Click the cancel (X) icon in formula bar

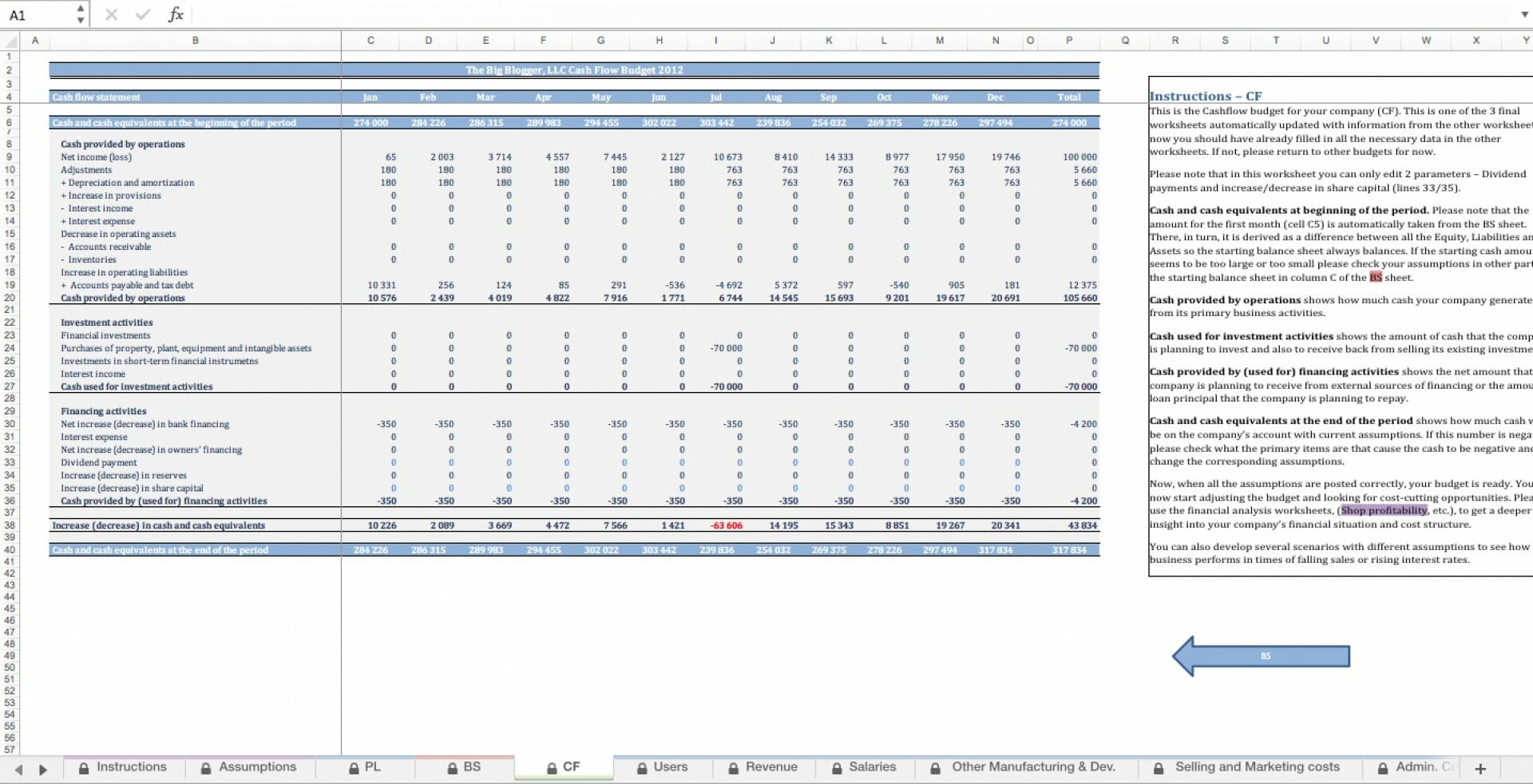pos(111,14)
